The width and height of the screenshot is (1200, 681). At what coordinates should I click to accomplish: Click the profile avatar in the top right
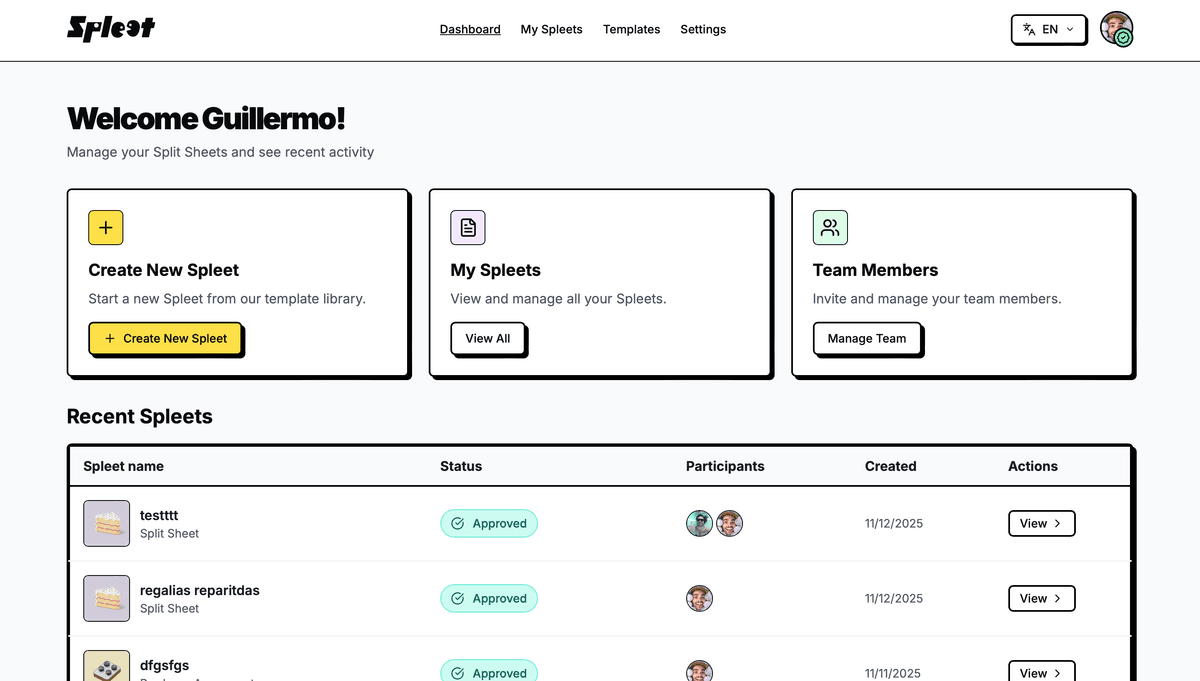1117,29
